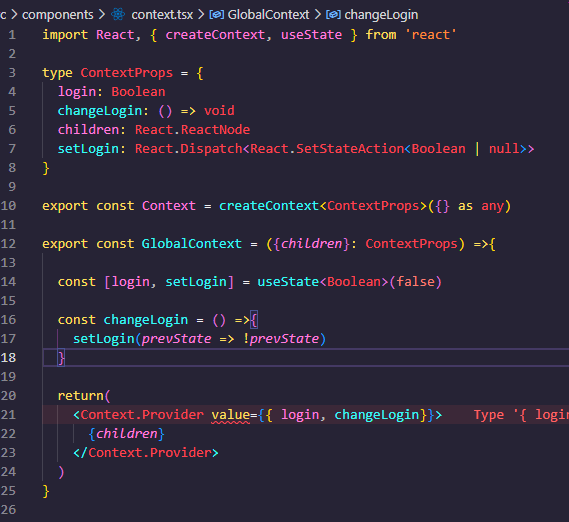Image resolution: width=569 pixels, height=522 pixels.
Task: Expand chevron after context.tsx in breadcrumb
Action: [201, 15]
